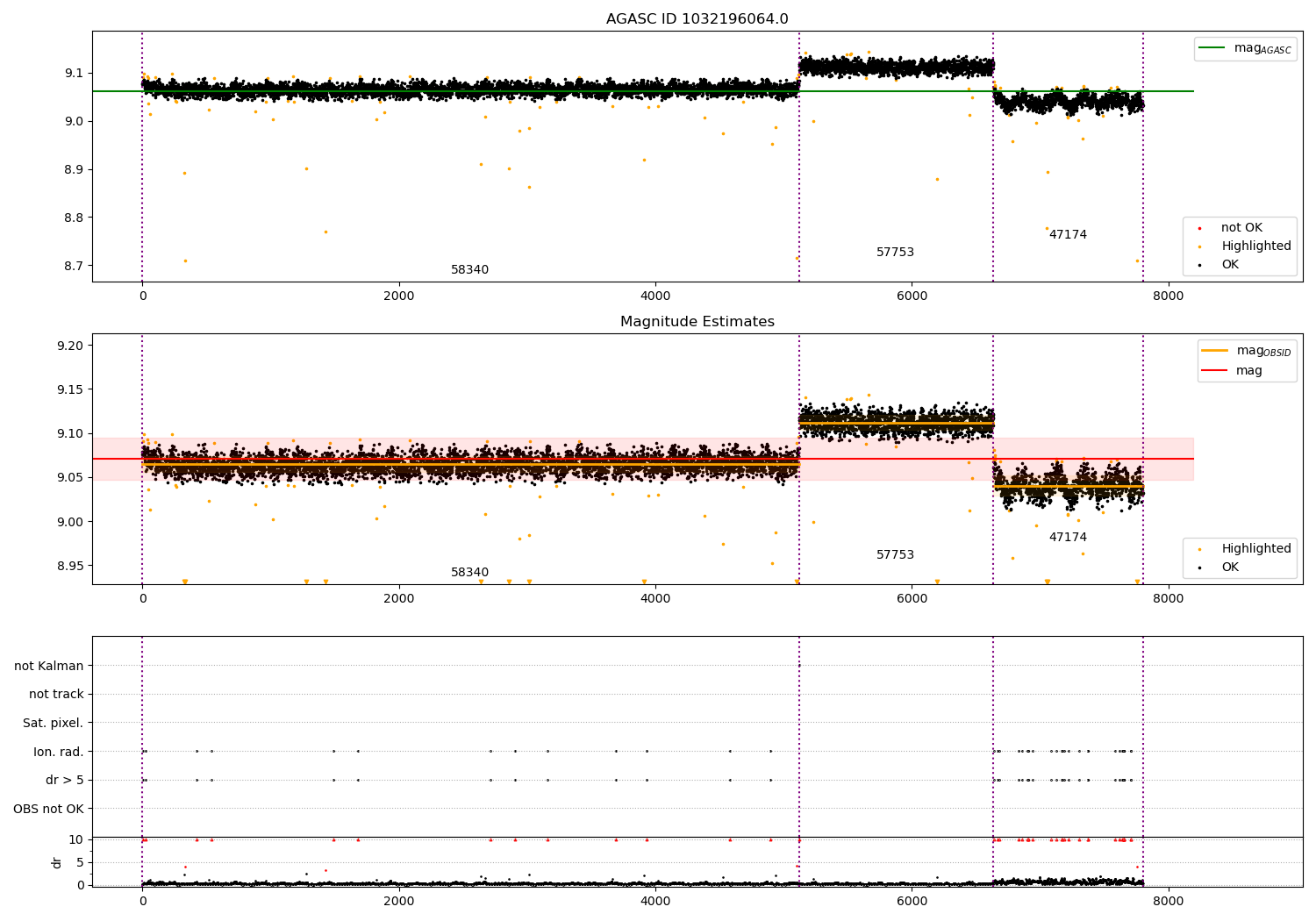Click the 9.0 y-axis tick of the top plot

tap(75, 121)
